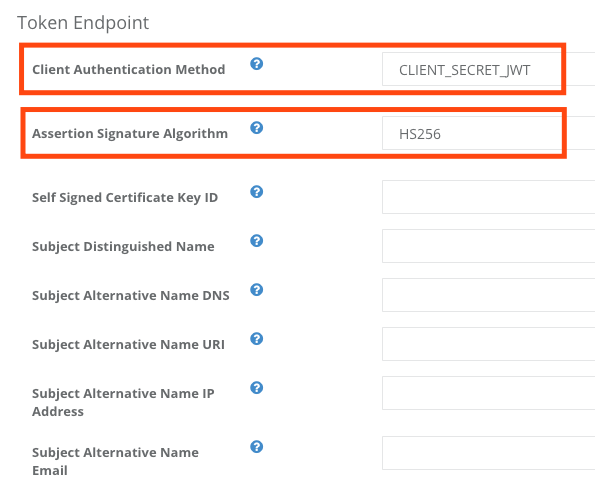Focus the Self Signed Certificate Key ID field
Screen dimensions: 595x497
click(488, 197)
